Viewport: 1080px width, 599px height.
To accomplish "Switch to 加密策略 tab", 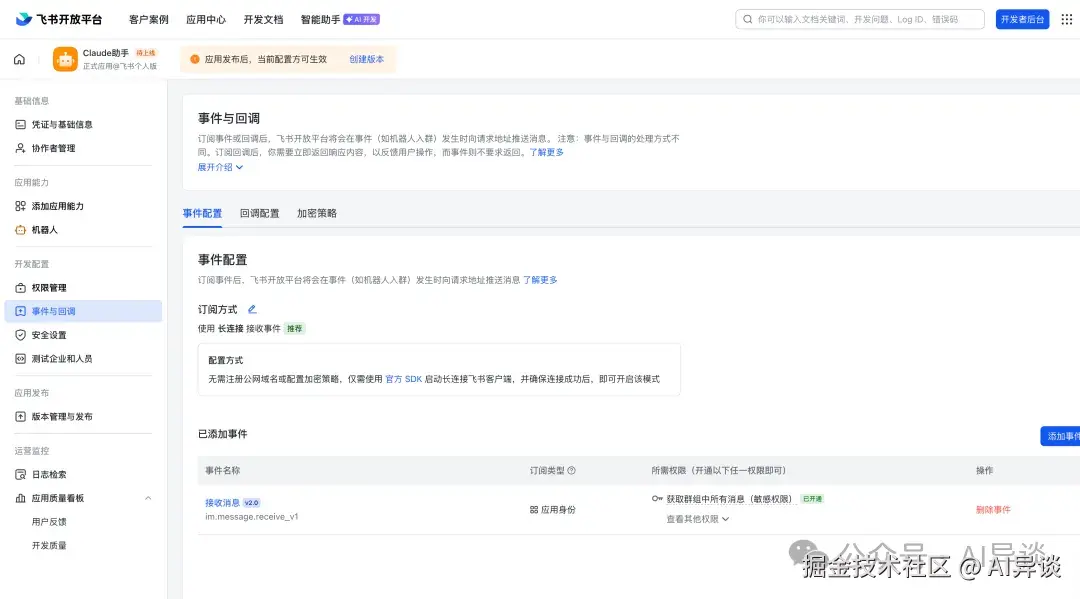I will (317, 213).
